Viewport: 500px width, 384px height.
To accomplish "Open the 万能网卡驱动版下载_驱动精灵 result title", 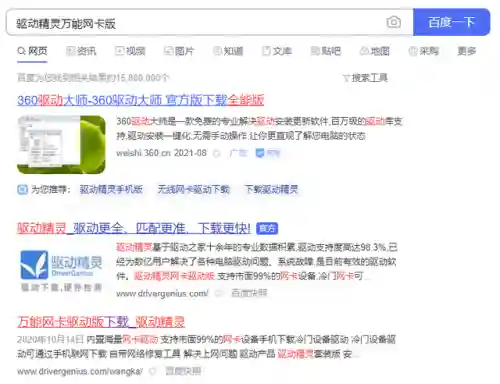I will pos(101,322).
